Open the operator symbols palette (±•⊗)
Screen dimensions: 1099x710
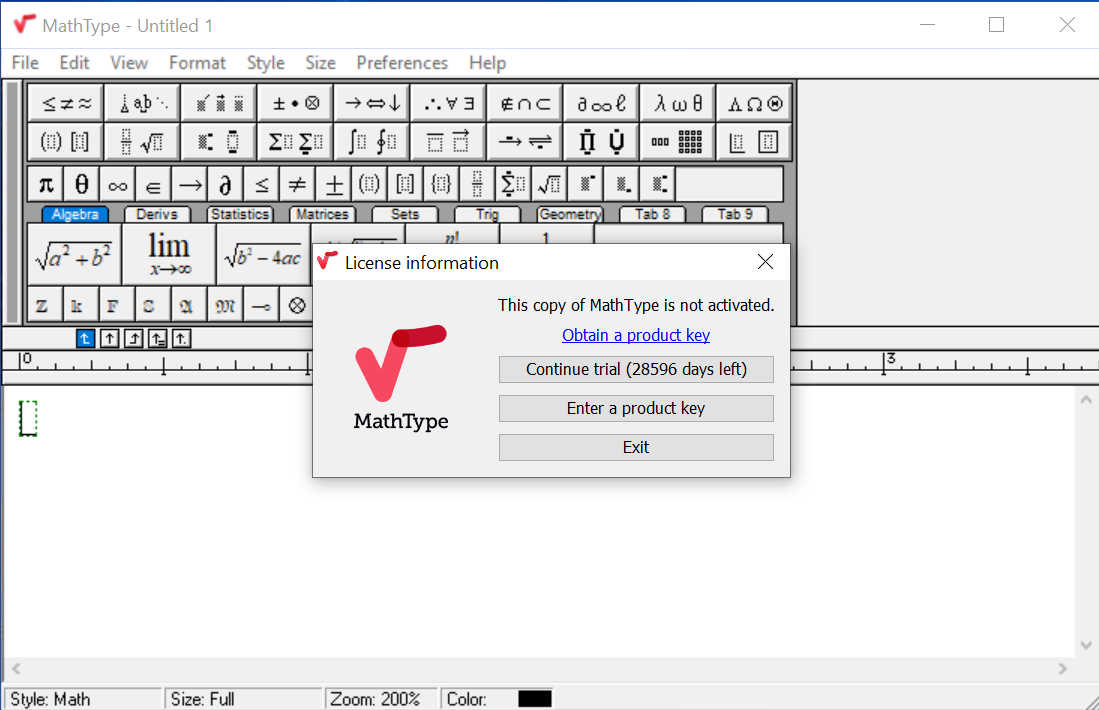pyautogui.click(x=296, y=104)
